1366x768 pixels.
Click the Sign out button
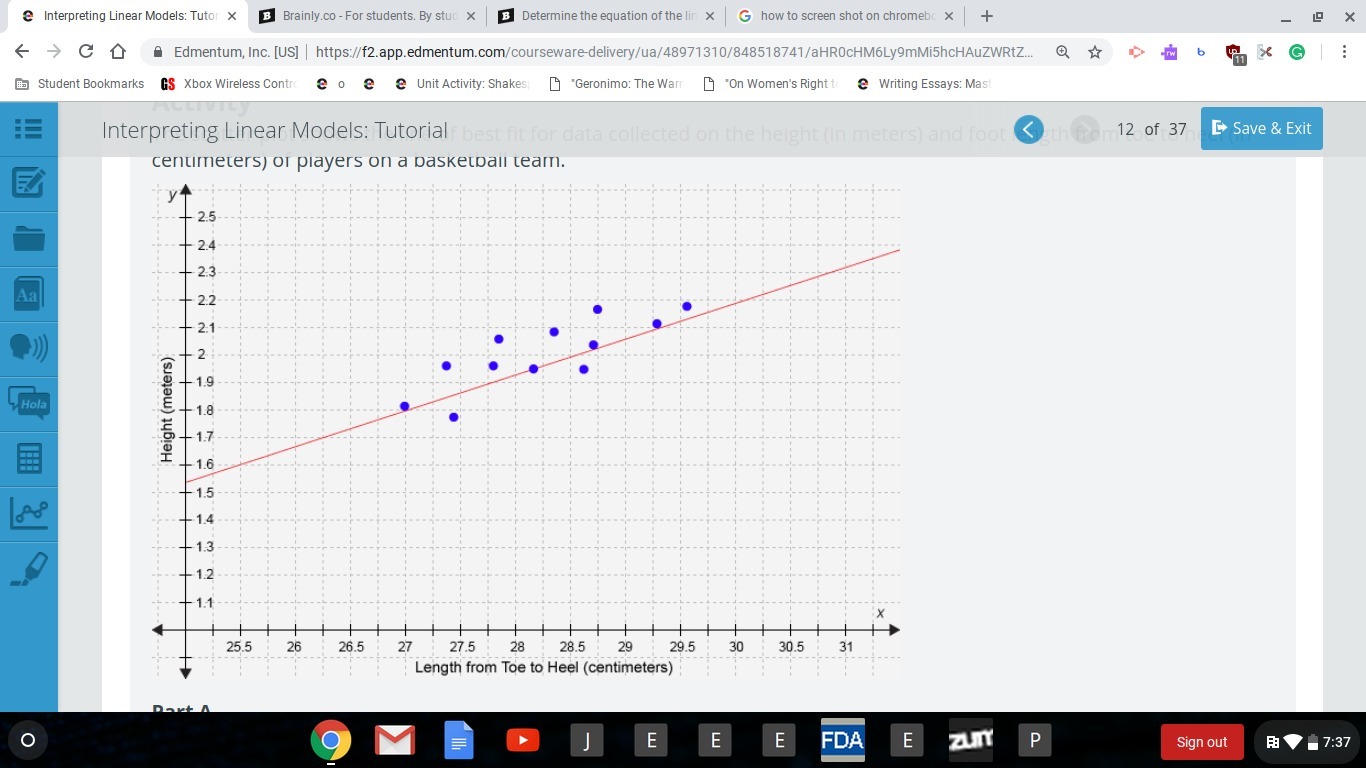click(1201, 742)
